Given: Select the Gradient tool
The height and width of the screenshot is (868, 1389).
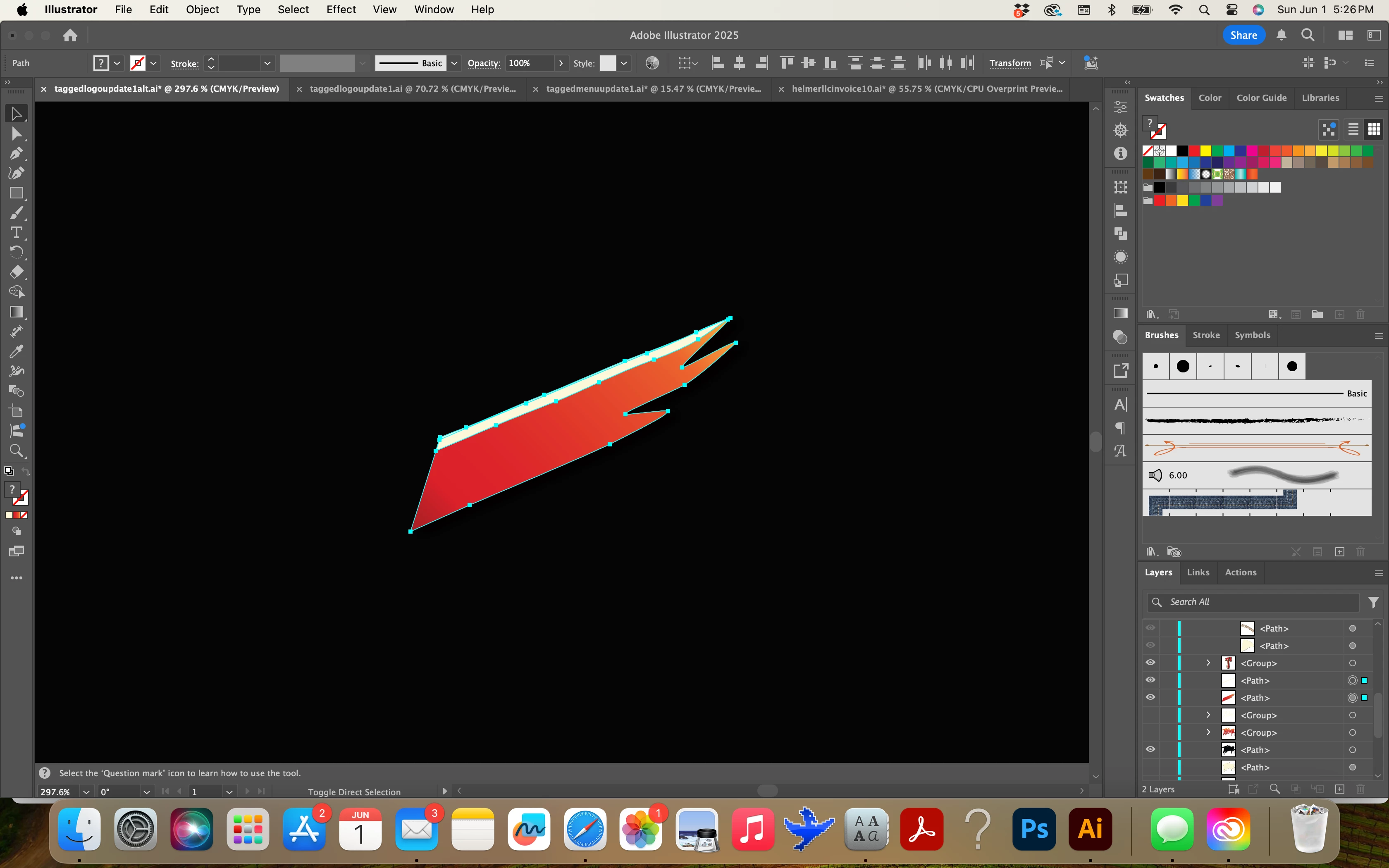Looking at the screenshot, I should click(16, 312).
